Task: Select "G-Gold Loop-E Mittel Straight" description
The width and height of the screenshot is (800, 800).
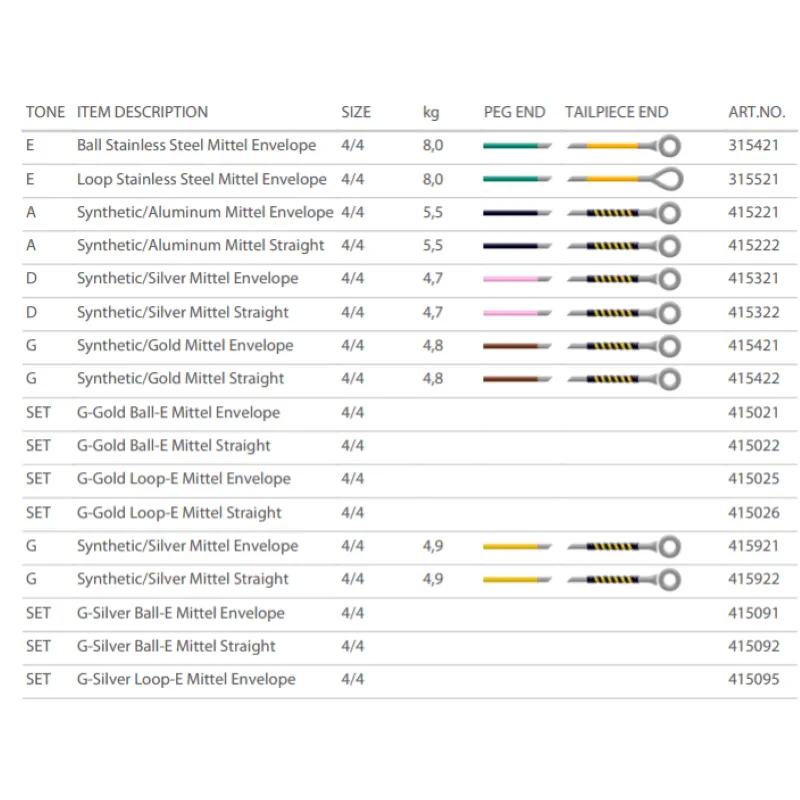Action: tap(179, 513)
